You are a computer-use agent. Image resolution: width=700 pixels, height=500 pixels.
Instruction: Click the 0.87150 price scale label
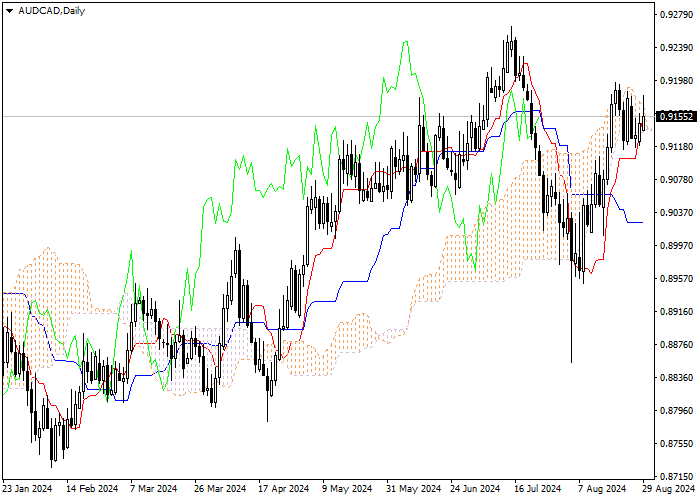point(677,476)
